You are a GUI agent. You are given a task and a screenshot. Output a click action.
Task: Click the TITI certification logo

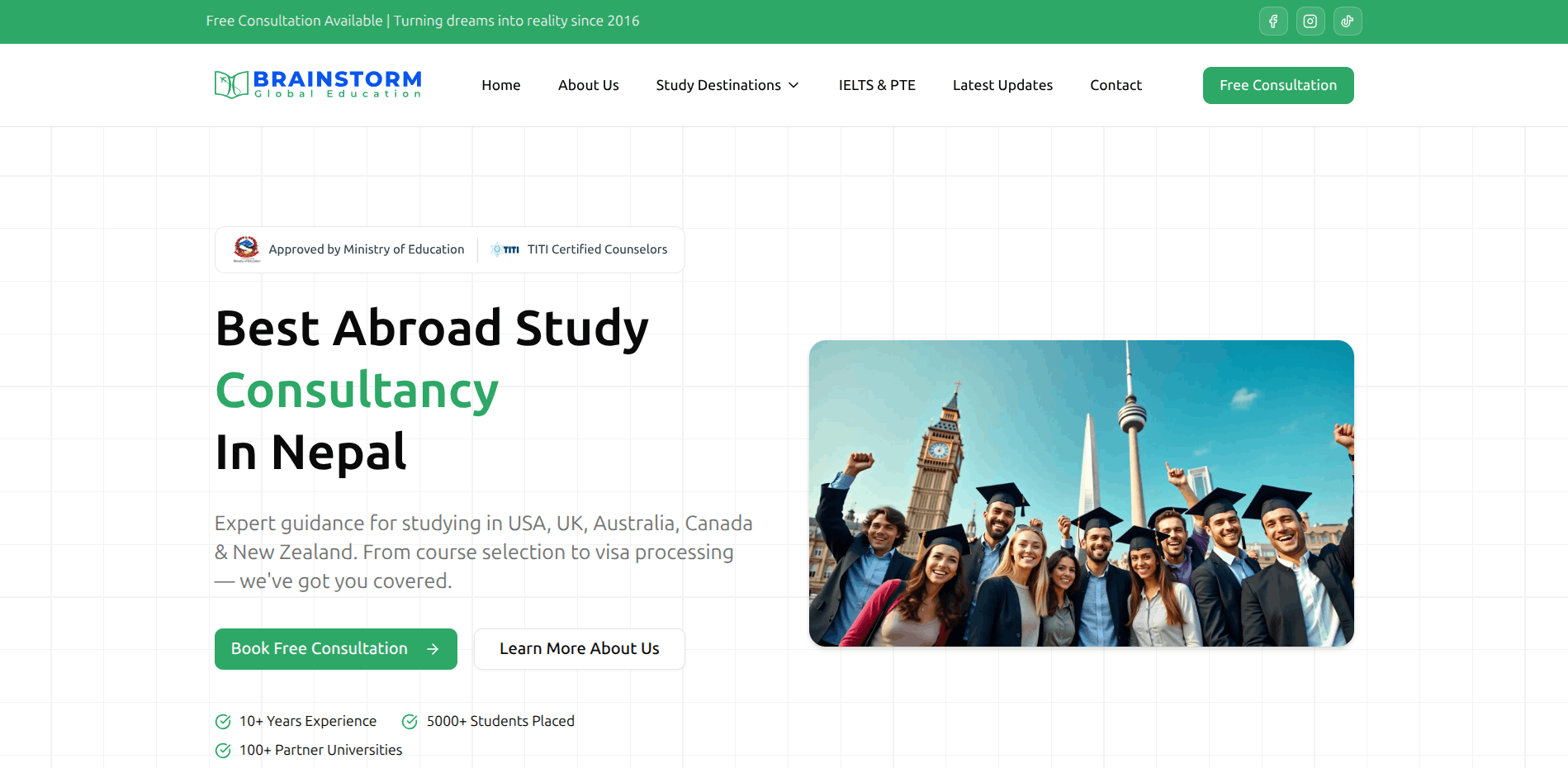click(505, 249)
